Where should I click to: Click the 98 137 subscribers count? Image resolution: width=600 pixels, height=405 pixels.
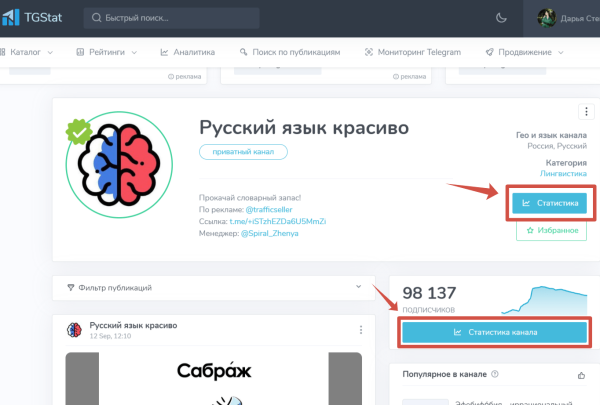coord(429,293)
